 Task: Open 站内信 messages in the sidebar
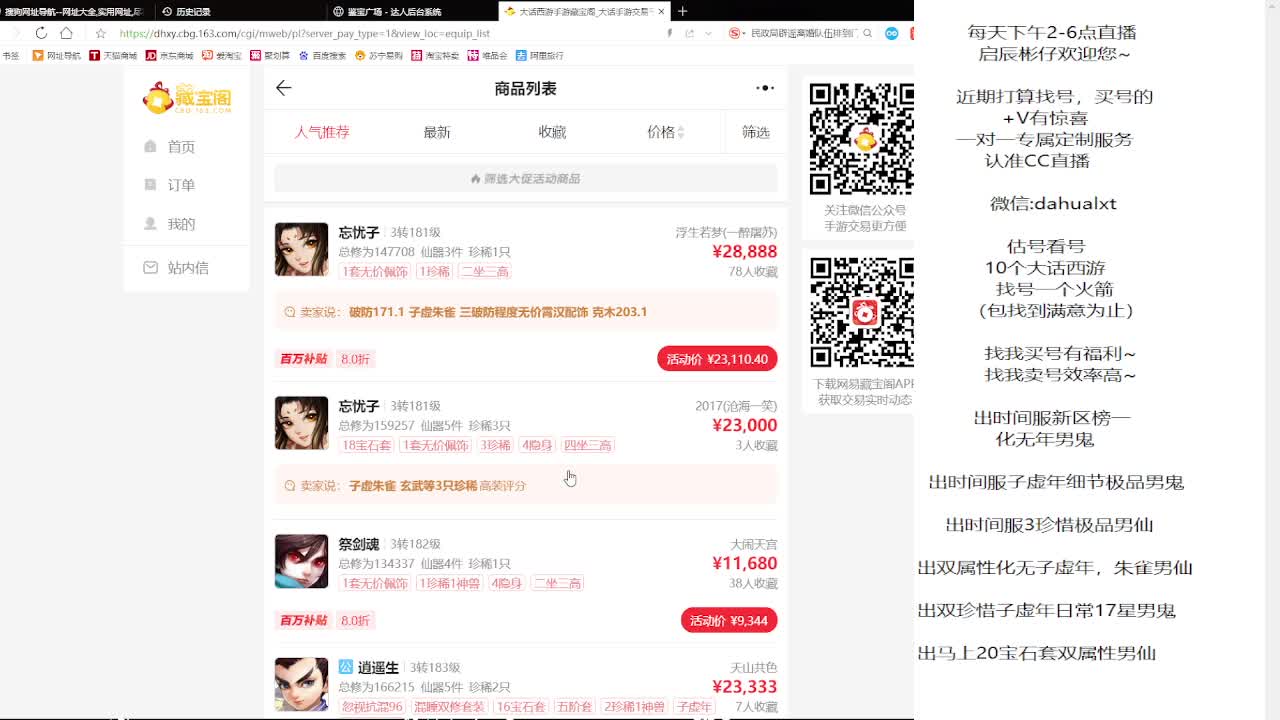(176, 267)
